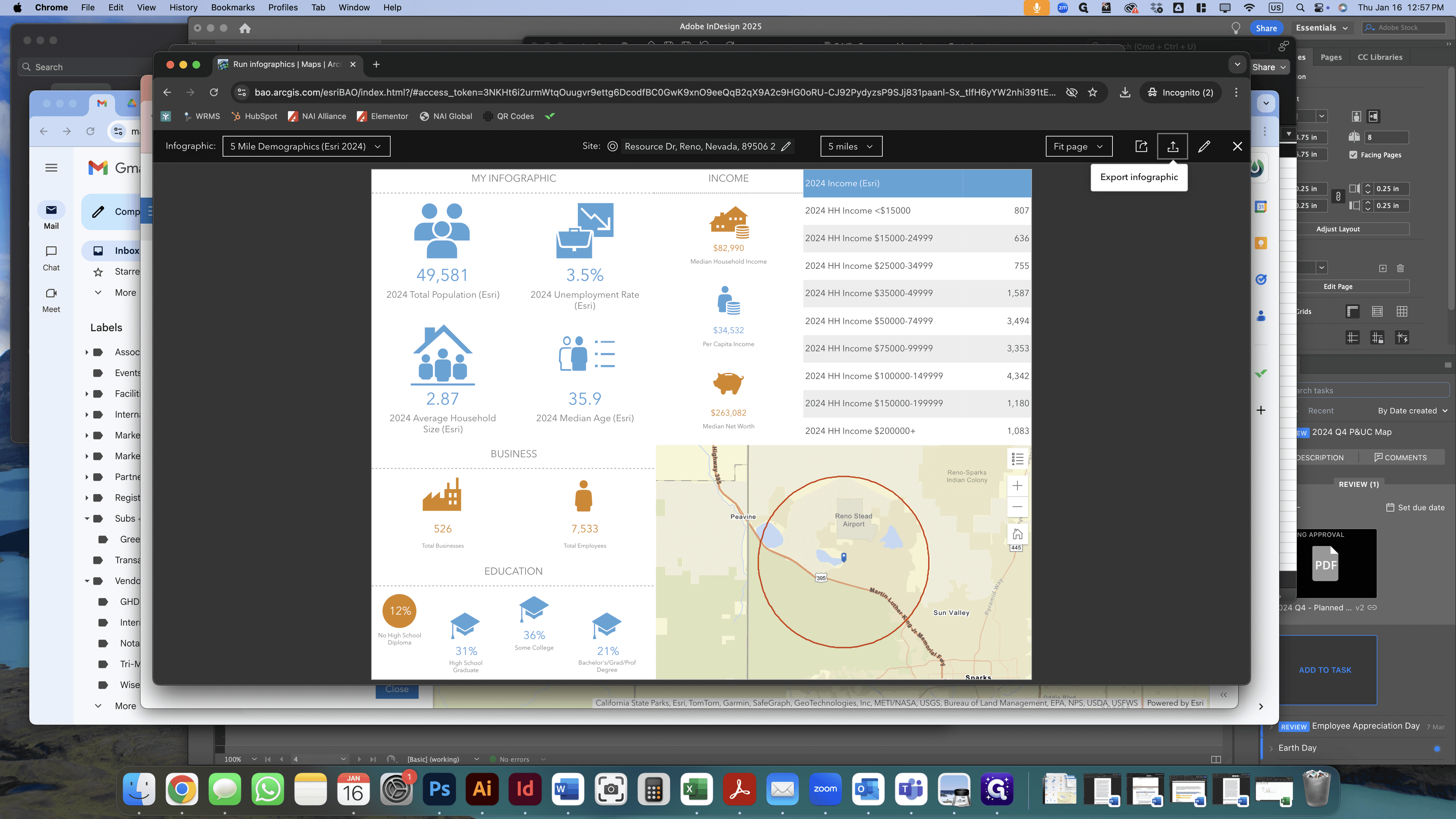Open Adobe Acrobat from the Dock
The height and width of the screenshot is (819, 1456).
(x=739, y=789)
